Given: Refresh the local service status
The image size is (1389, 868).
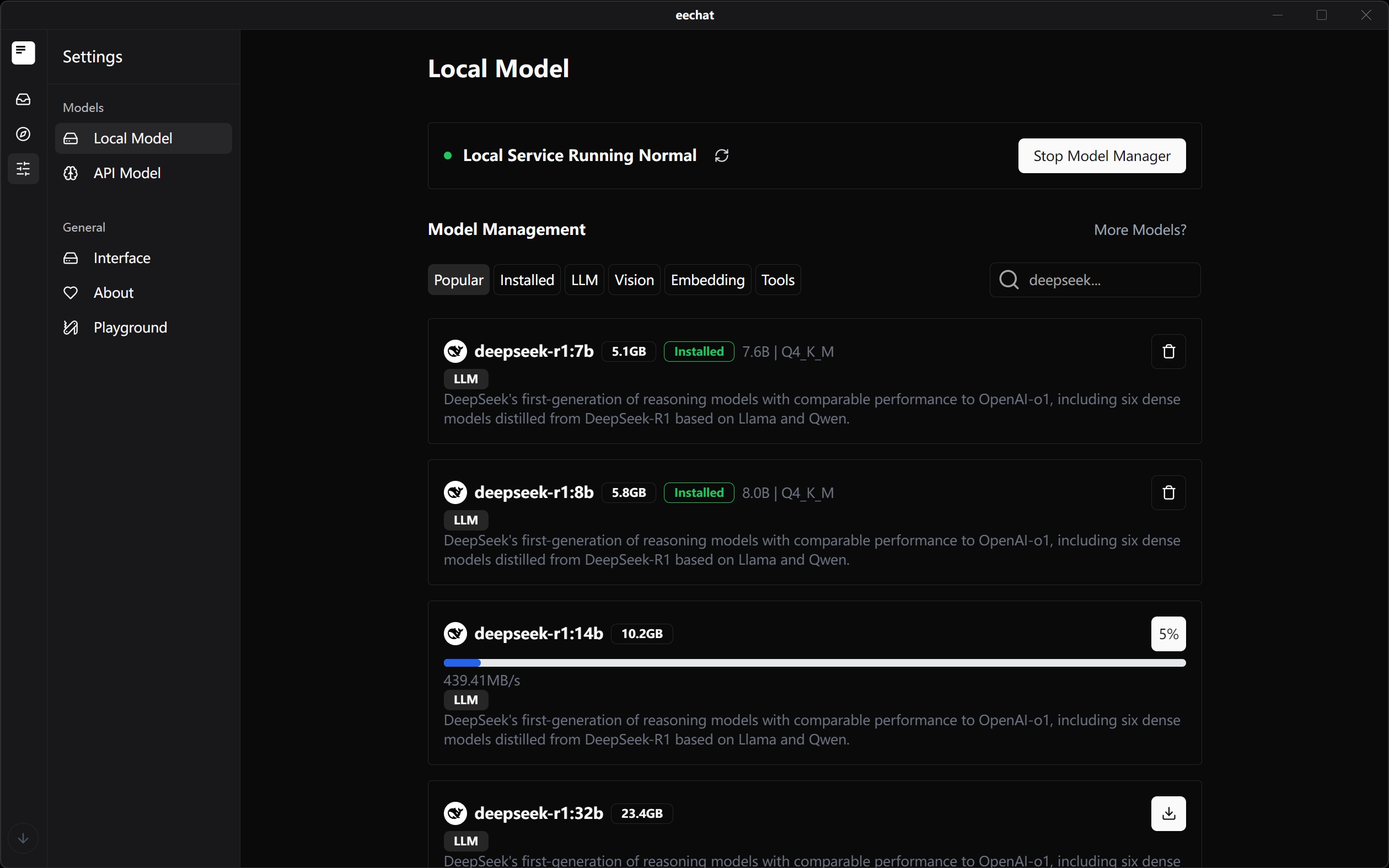Looking at the screenshot, I should pos(721,156).
